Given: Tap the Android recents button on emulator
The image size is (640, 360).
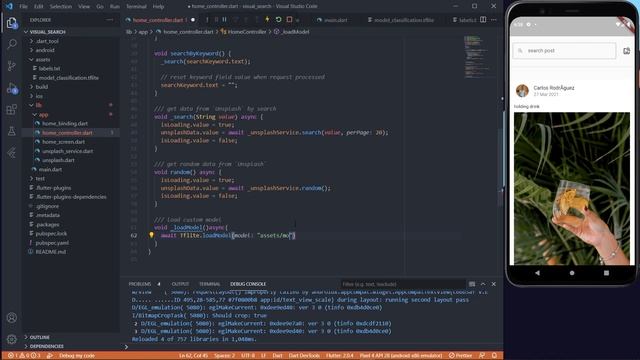Looking at the screenshot, I should (606, 273).
